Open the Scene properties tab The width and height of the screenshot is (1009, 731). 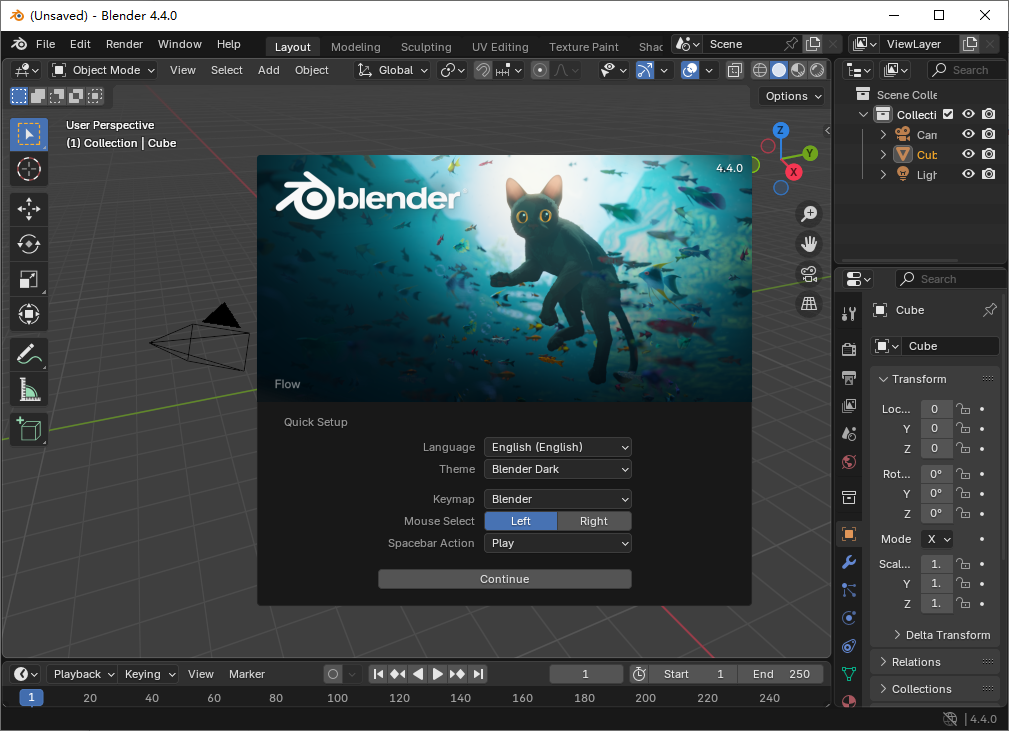pos(849,434)
